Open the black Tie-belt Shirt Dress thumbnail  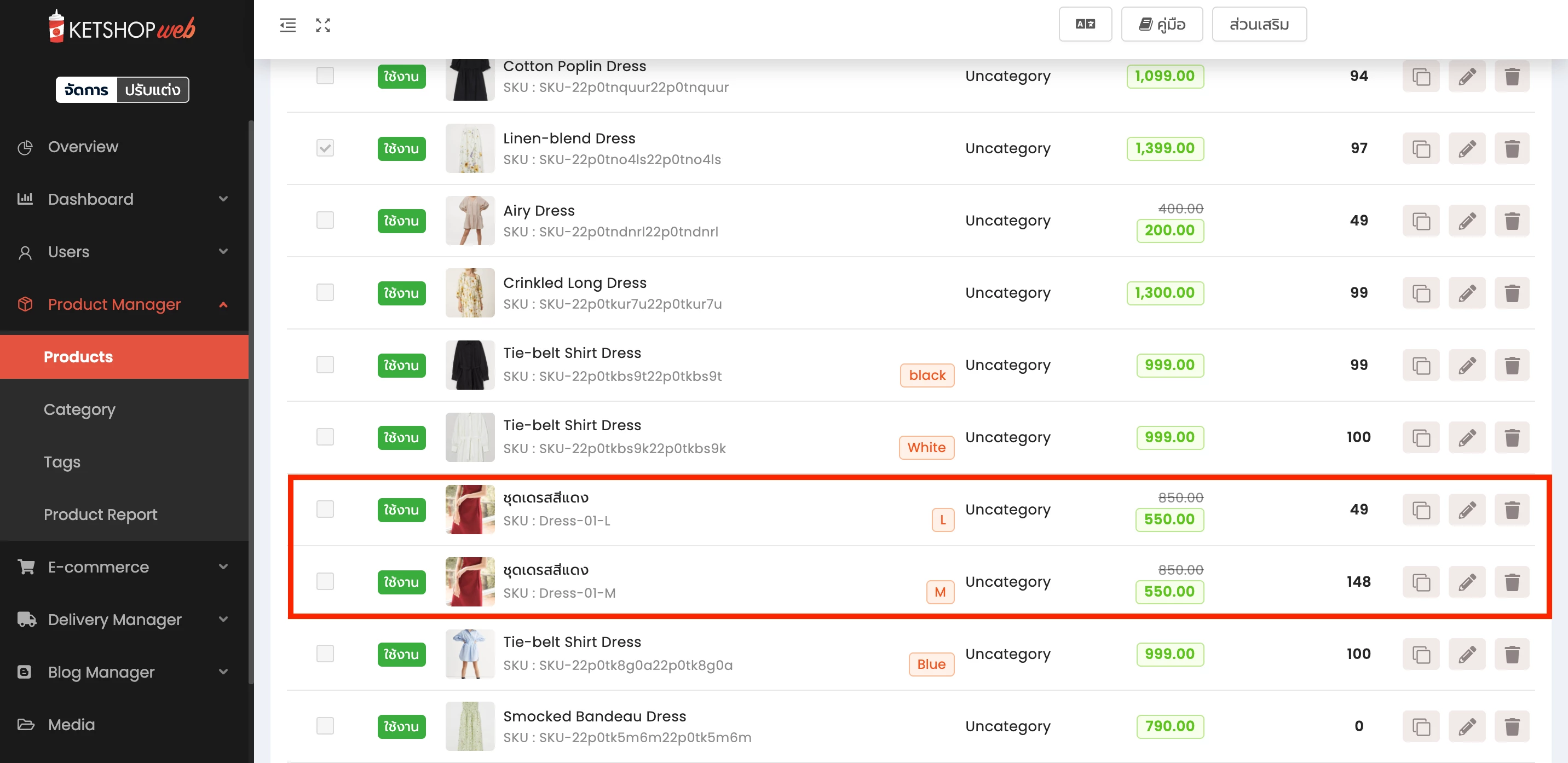(469, 365)
